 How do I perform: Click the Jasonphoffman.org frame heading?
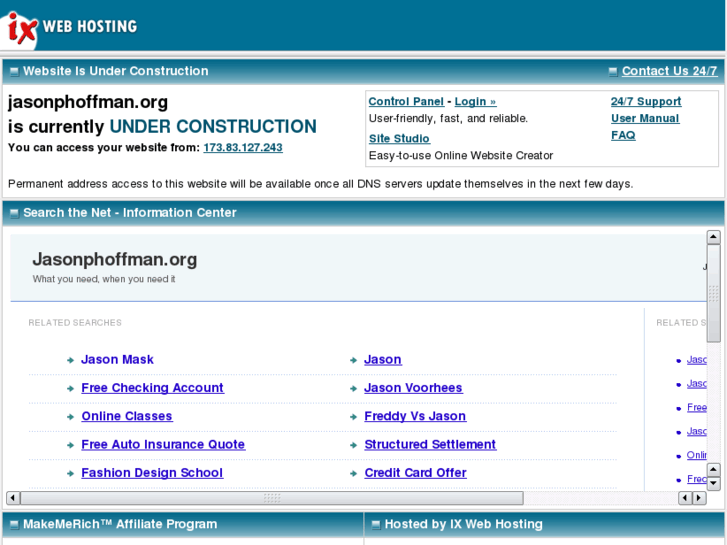click(115, 259)
